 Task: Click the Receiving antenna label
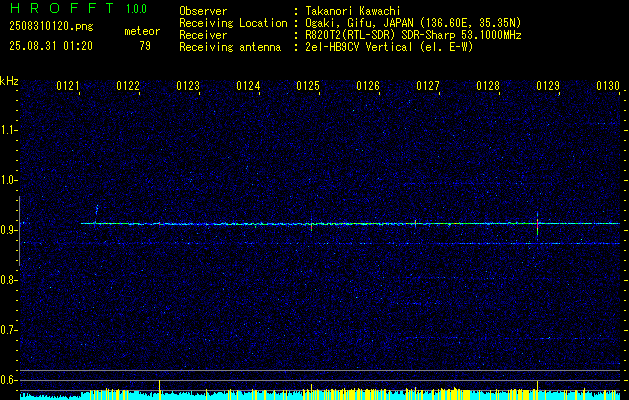click(x=230, y=47)
